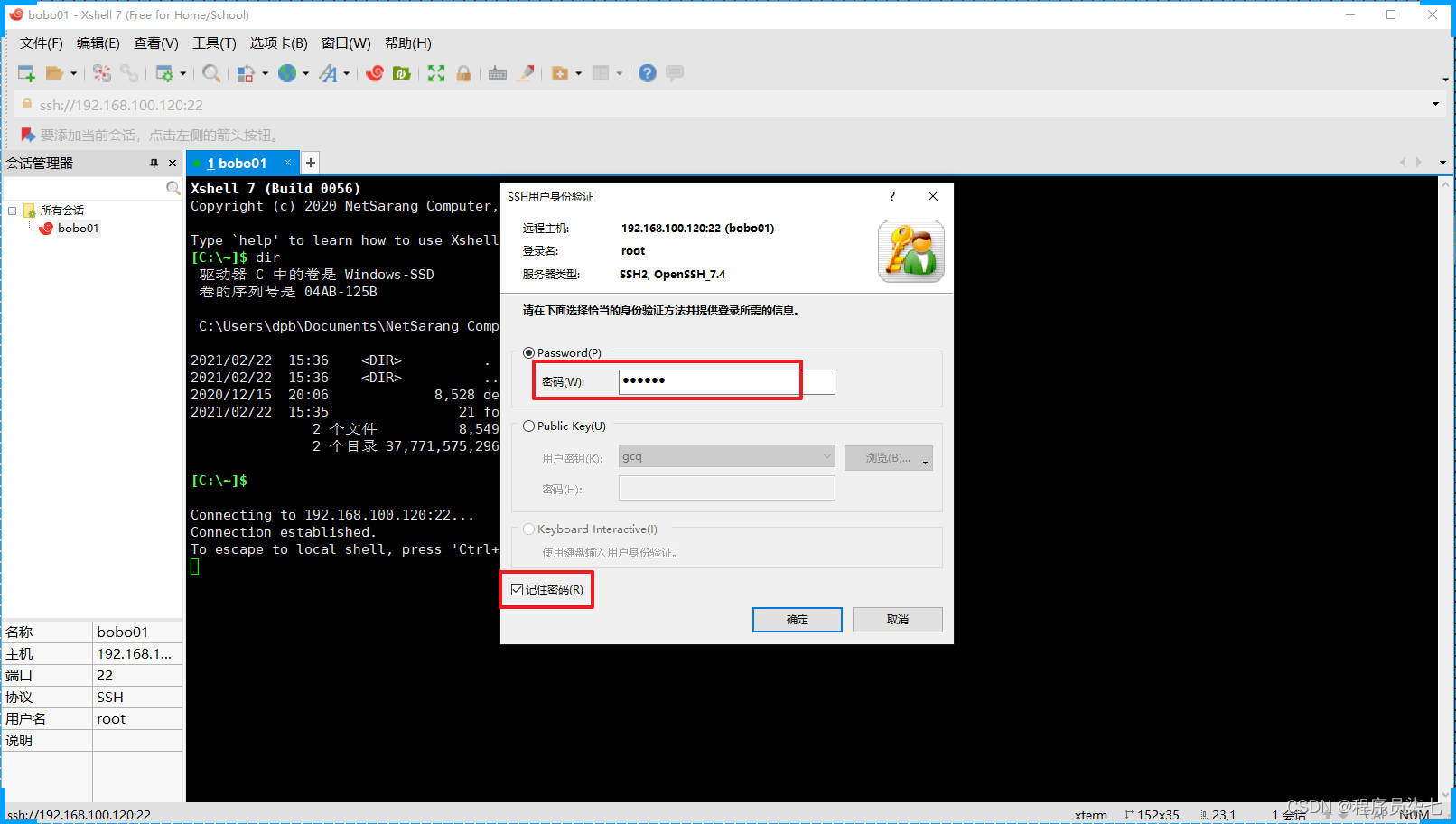Click the chat feedback bubble icon
Viewport: 1456px width, 824px height.
click(x=675, y=73)
